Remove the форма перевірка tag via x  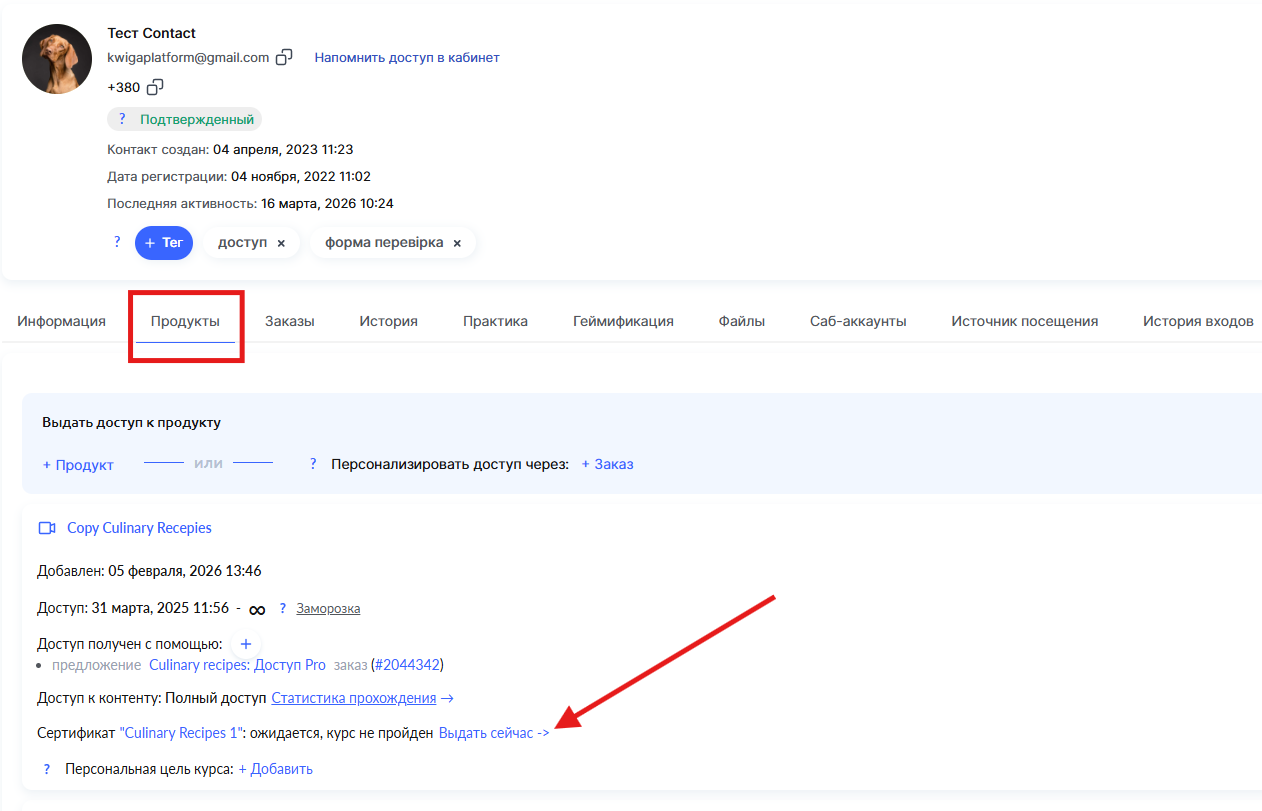click(457, 243)
